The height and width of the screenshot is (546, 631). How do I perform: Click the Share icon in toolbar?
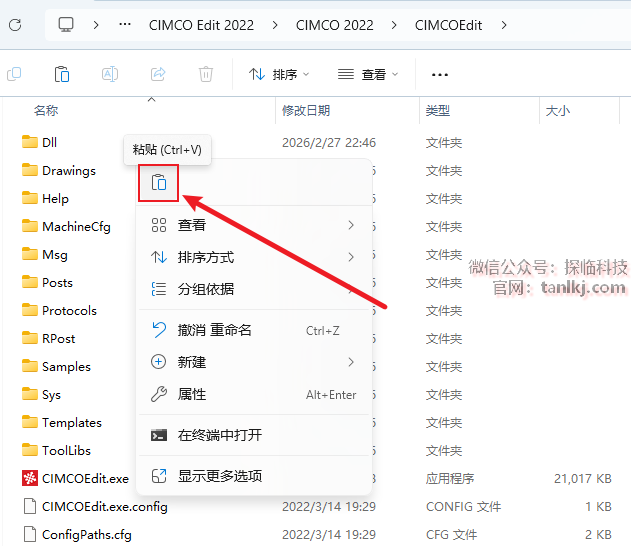pos(158,74)
